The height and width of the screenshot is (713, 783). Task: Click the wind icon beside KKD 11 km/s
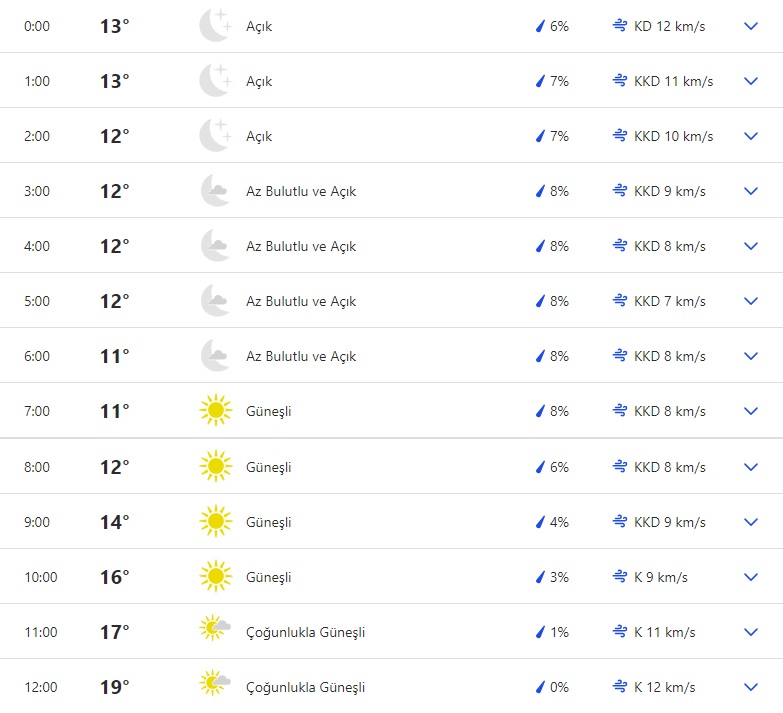point(620,81)
